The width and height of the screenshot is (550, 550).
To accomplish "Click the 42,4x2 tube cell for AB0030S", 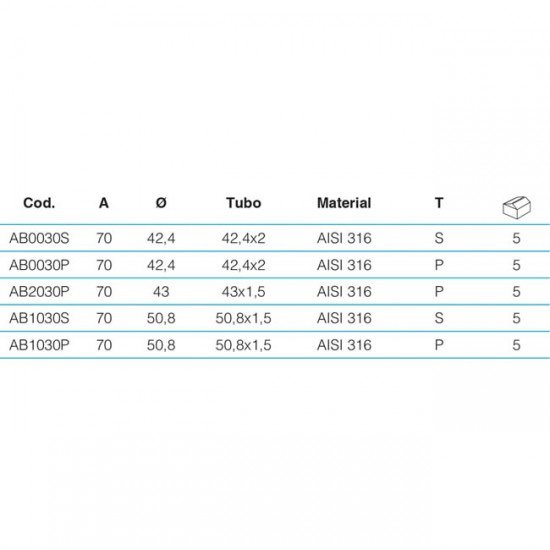I will click(x=243, y=239).
